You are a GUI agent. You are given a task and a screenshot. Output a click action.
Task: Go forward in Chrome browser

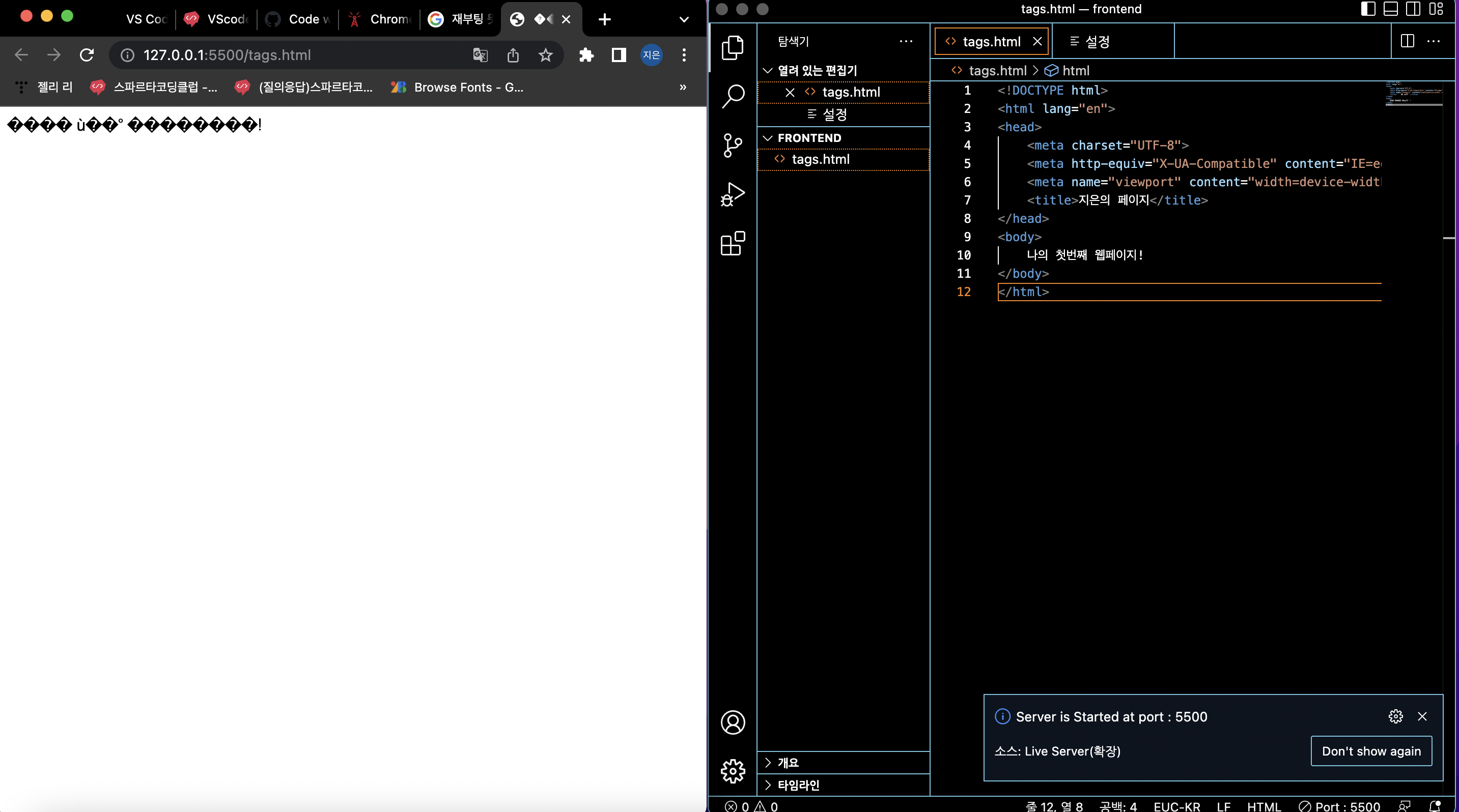54,55
